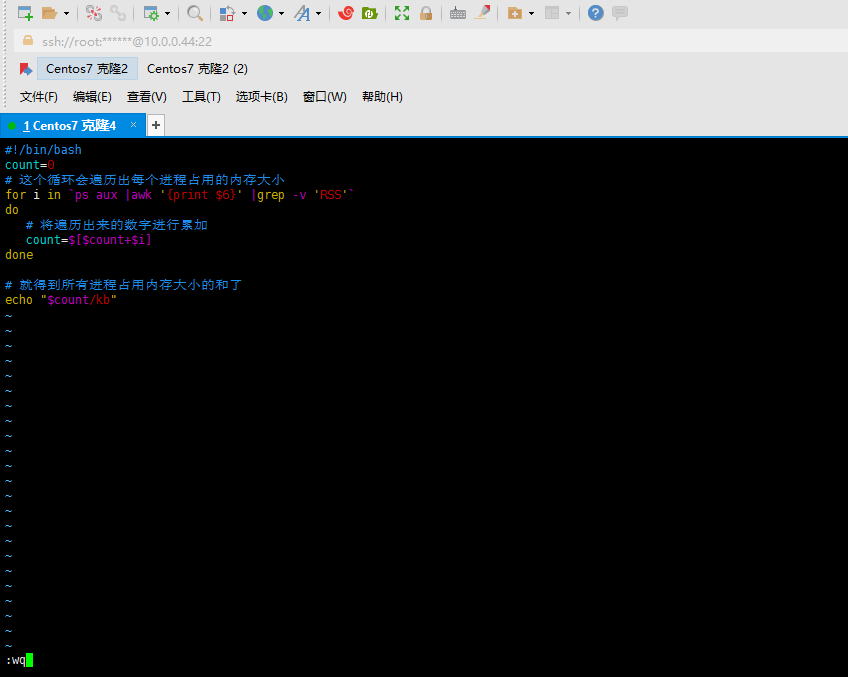Image resolution: width=848 pixels, height=677 pixels.
Task: Toggle full screen mode icon
Action: click(x=402, y=13)
